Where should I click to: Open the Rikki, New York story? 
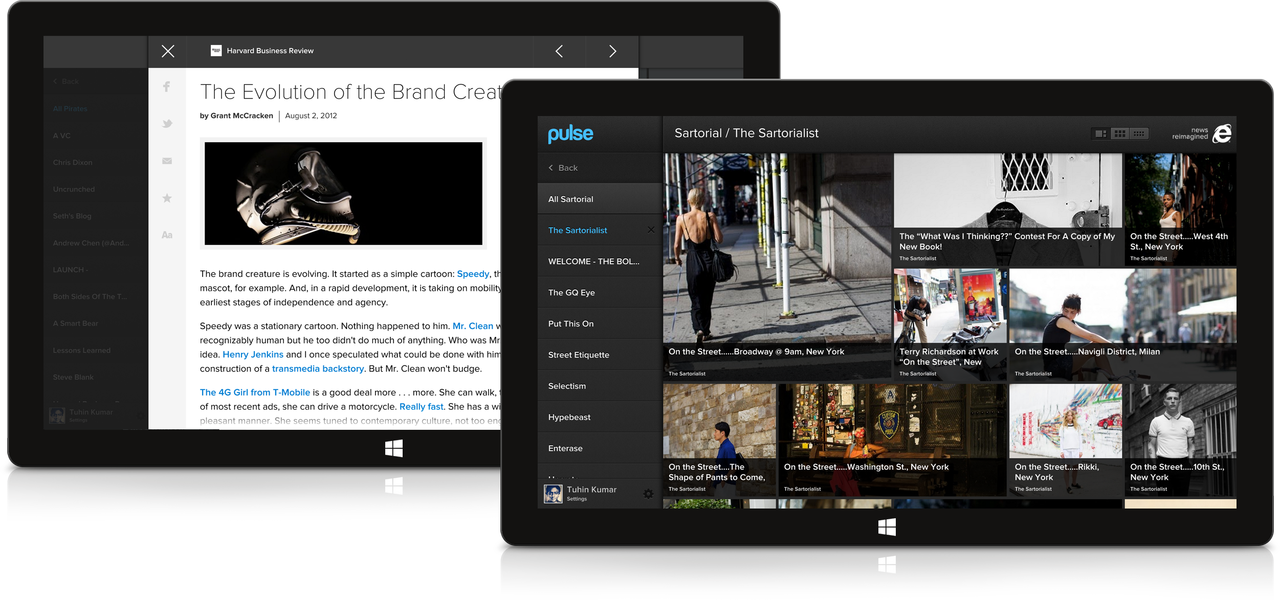coord(1066,438)
